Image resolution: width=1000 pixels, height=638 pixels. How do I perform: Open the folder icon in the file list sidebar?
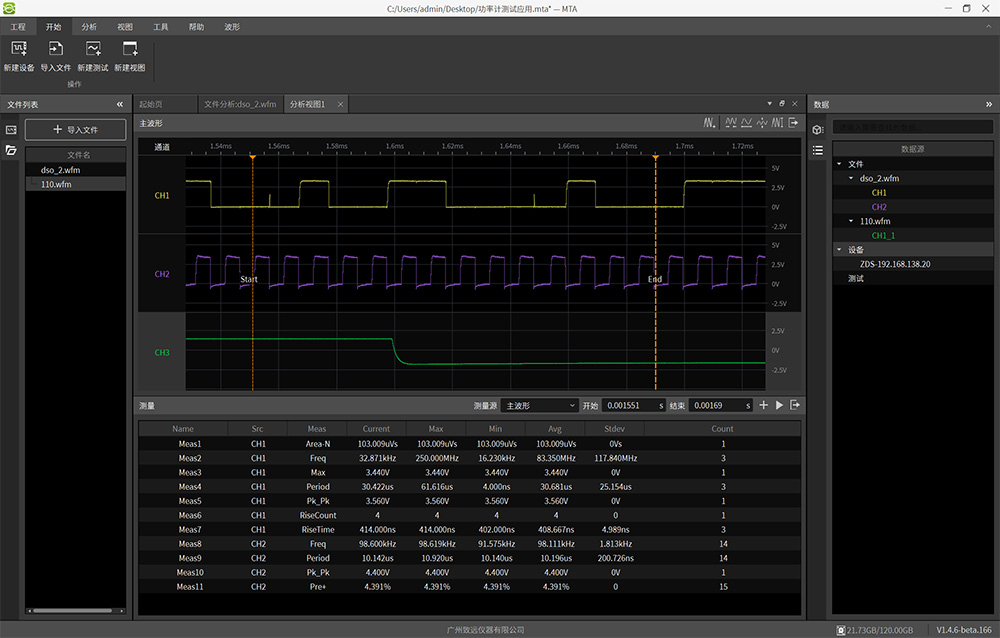[12, 150]
